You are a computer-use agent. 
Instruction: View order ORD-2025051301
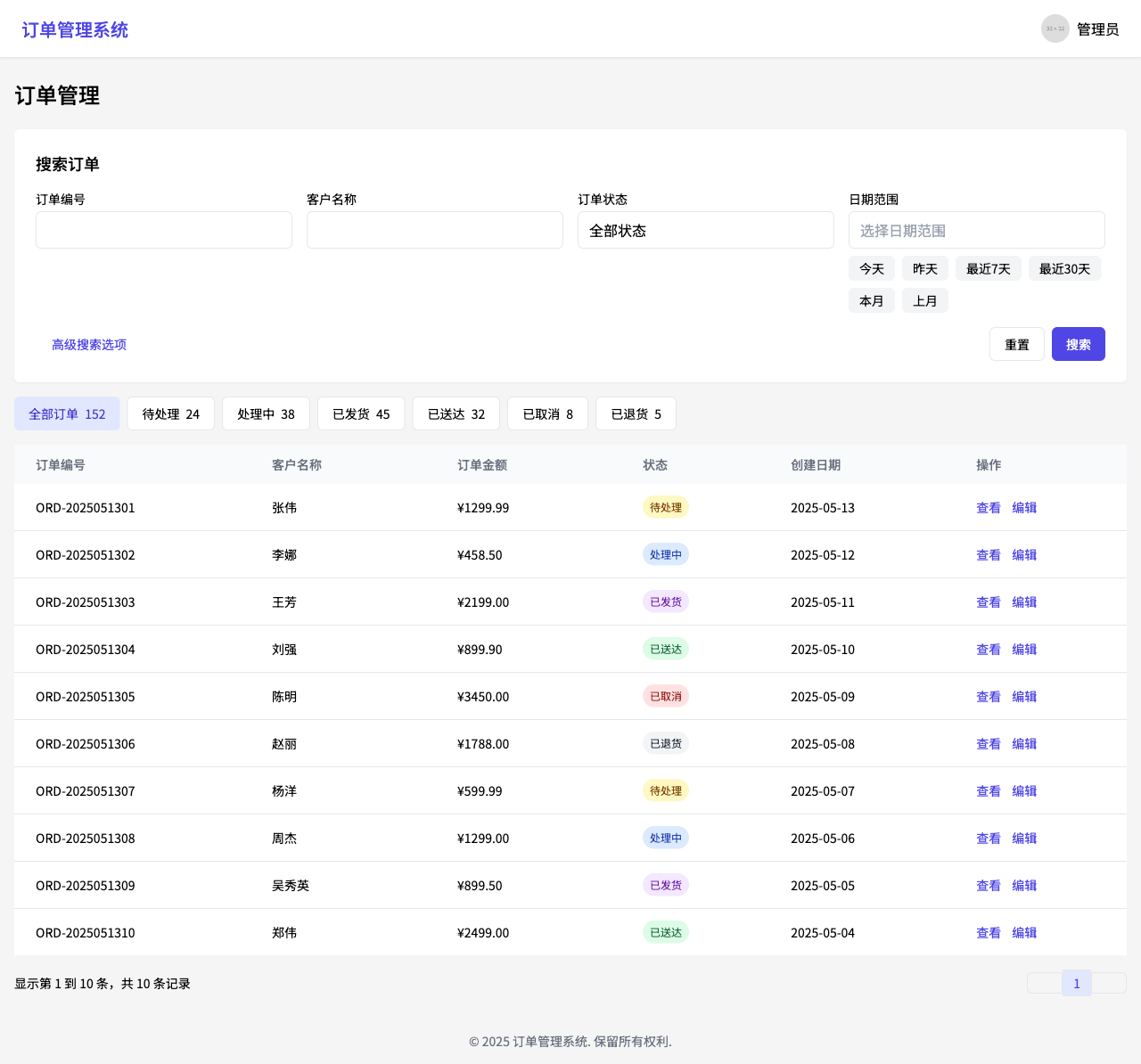click(x=988, y=508)
